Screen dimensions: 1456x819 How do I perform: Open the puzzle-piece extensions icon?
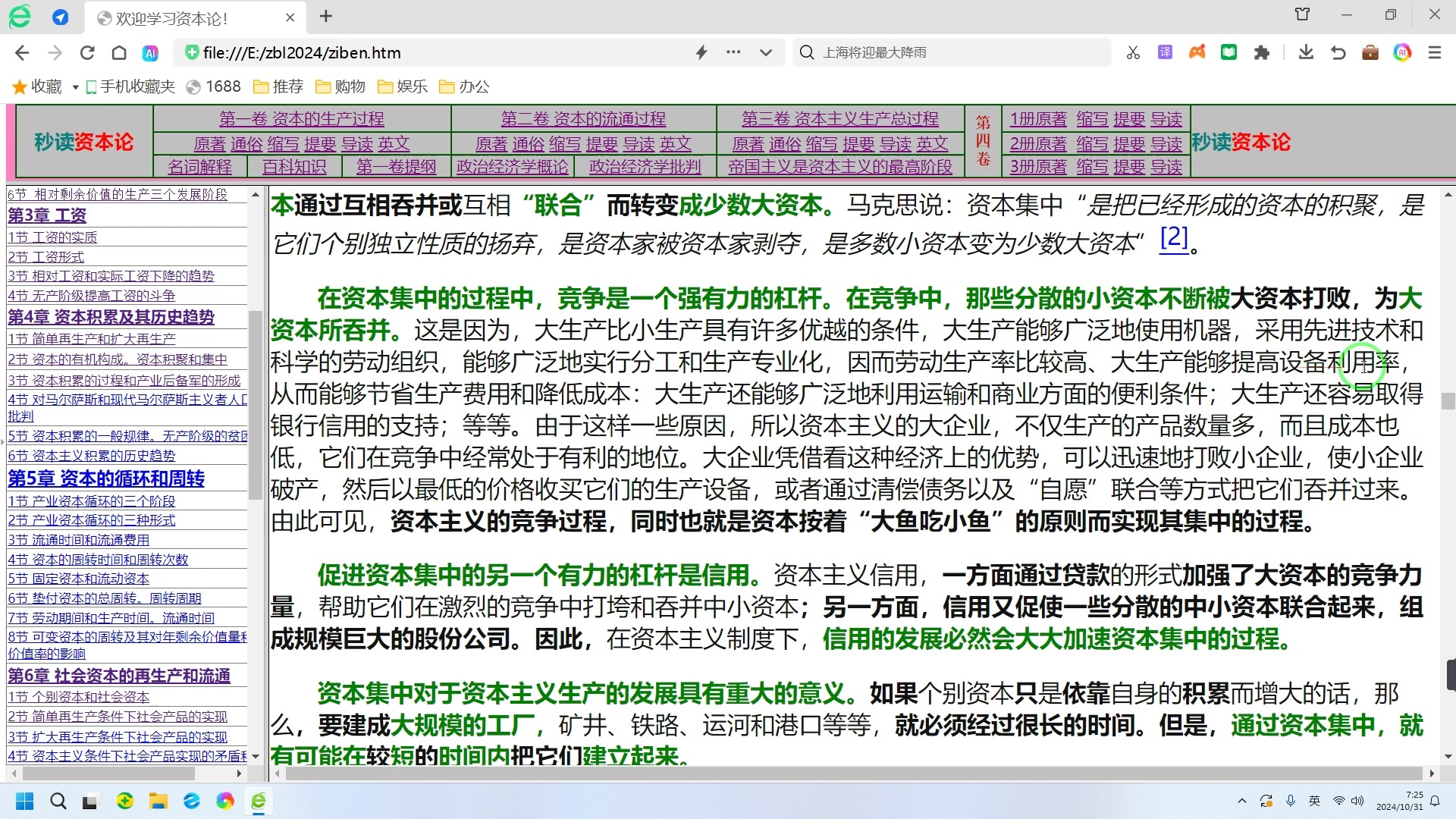coord(1261,52)
